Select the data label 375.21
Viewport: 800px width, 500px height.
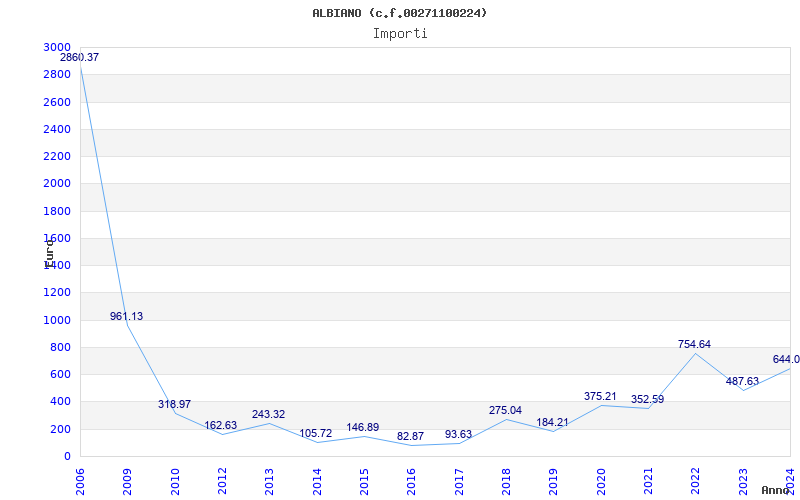600,396
